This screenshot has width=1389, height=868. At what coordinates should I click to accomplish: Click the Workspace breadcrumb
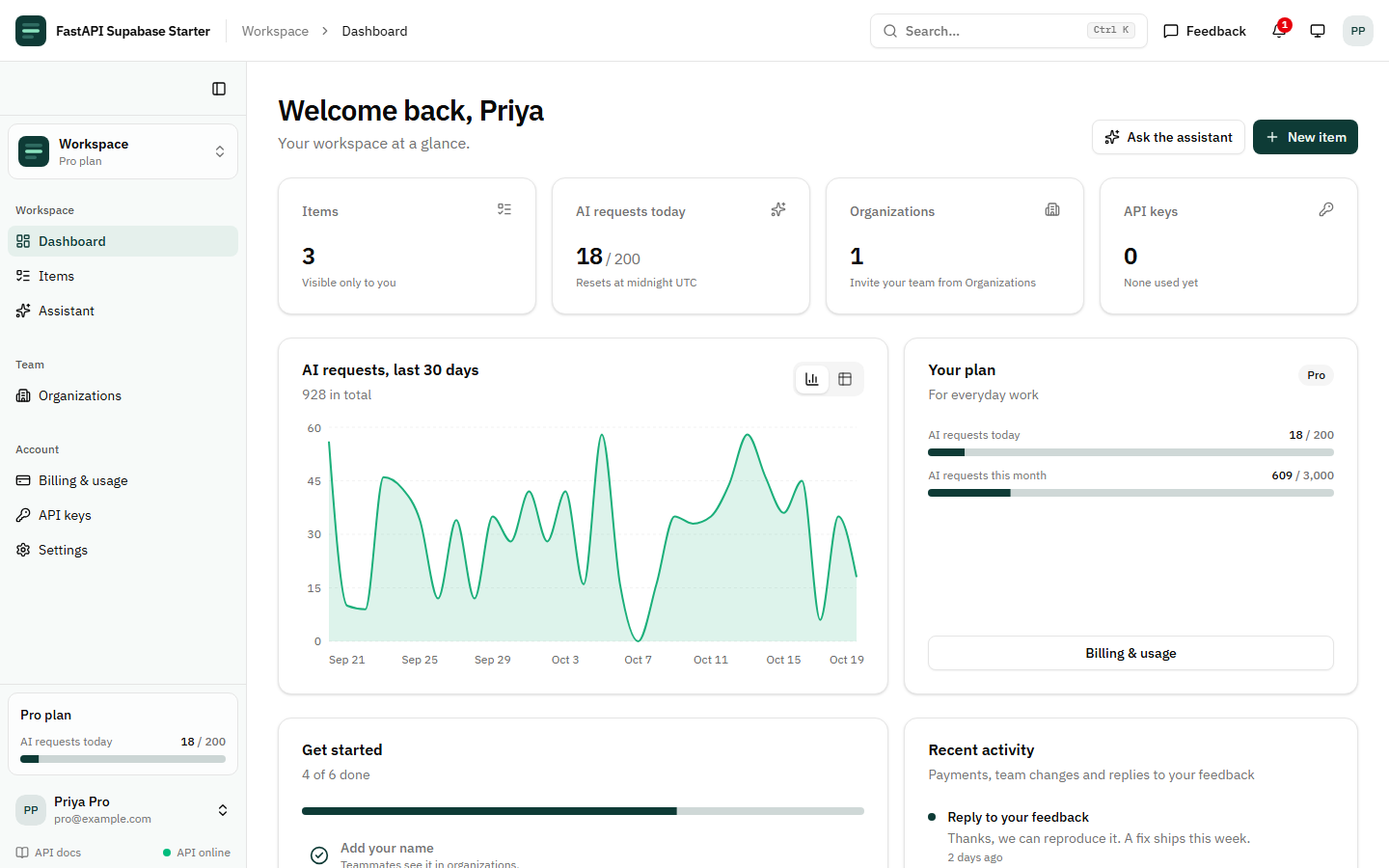275,31
